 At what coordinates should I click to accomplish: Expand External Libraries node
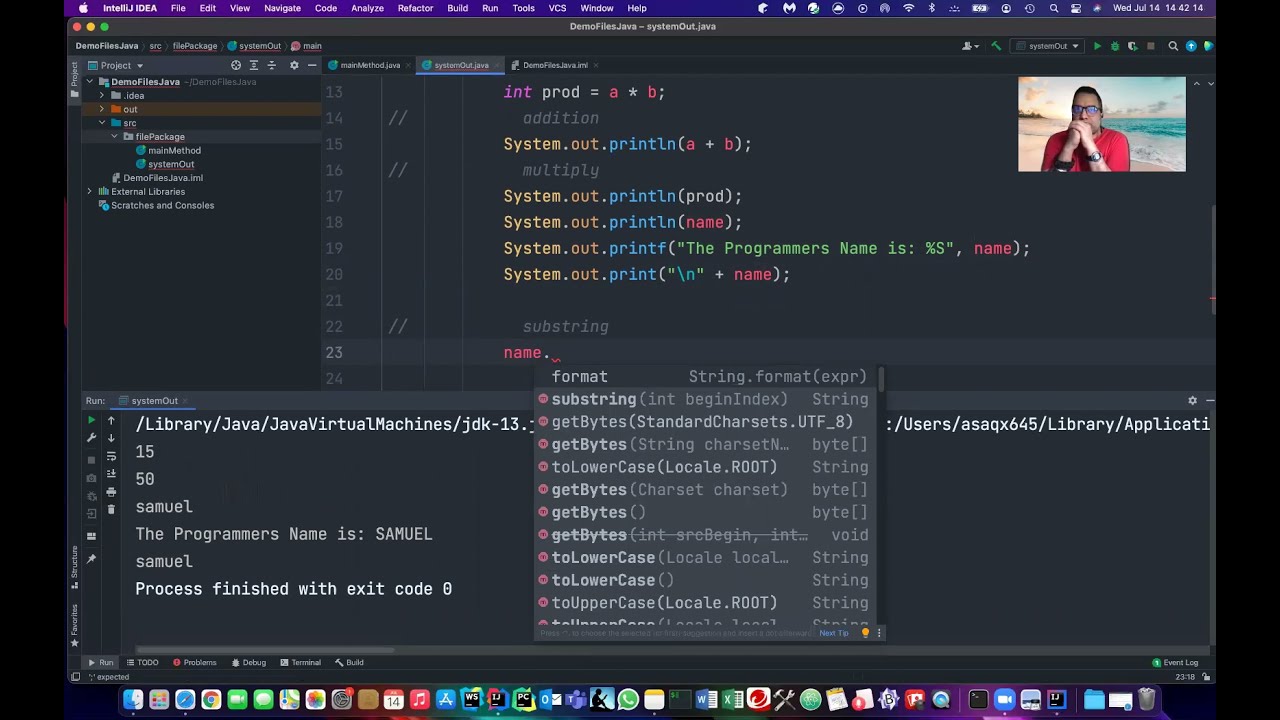click(x=90, y=191)
